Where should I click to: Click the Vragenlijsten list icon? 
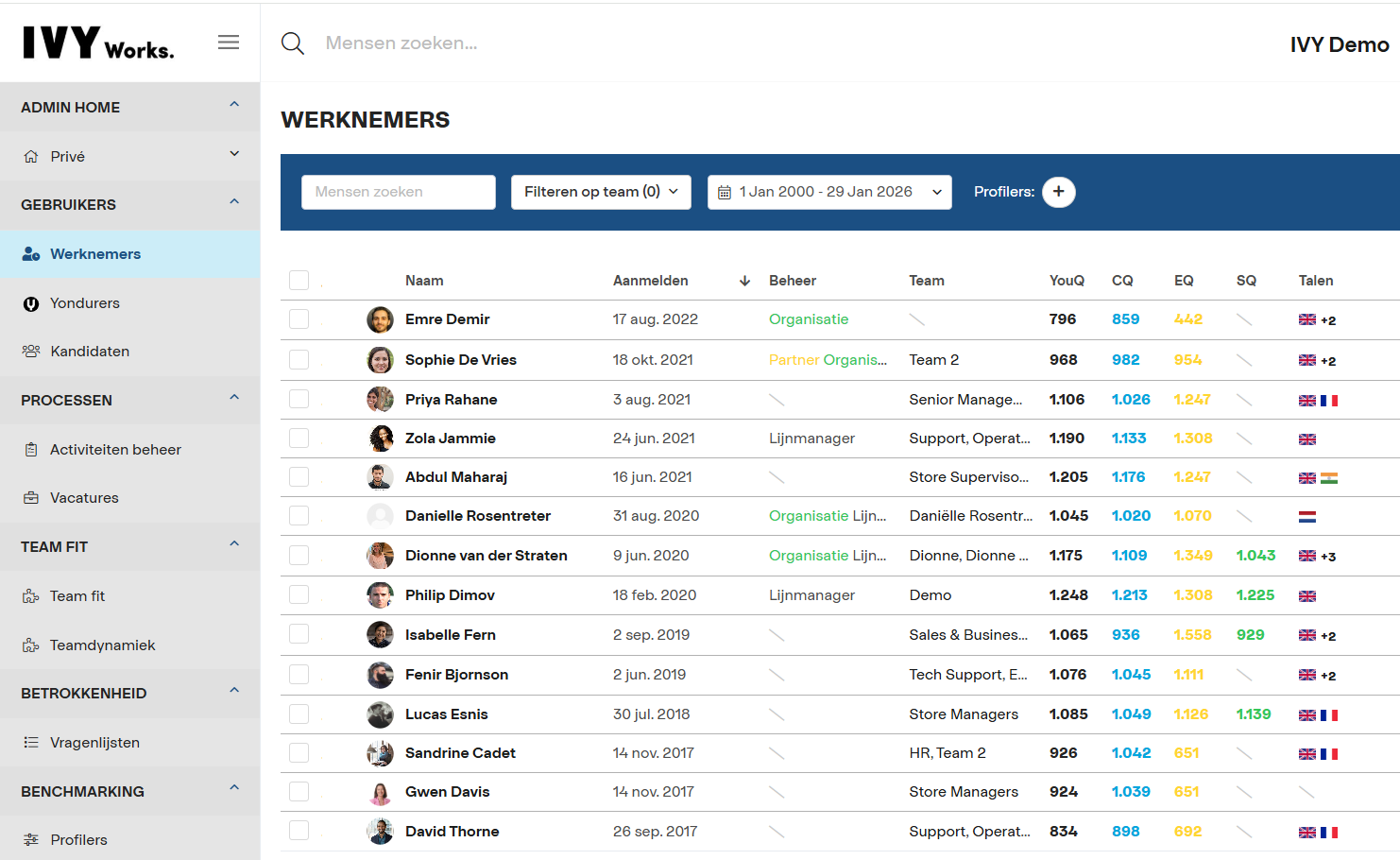(x=31, y=743)
